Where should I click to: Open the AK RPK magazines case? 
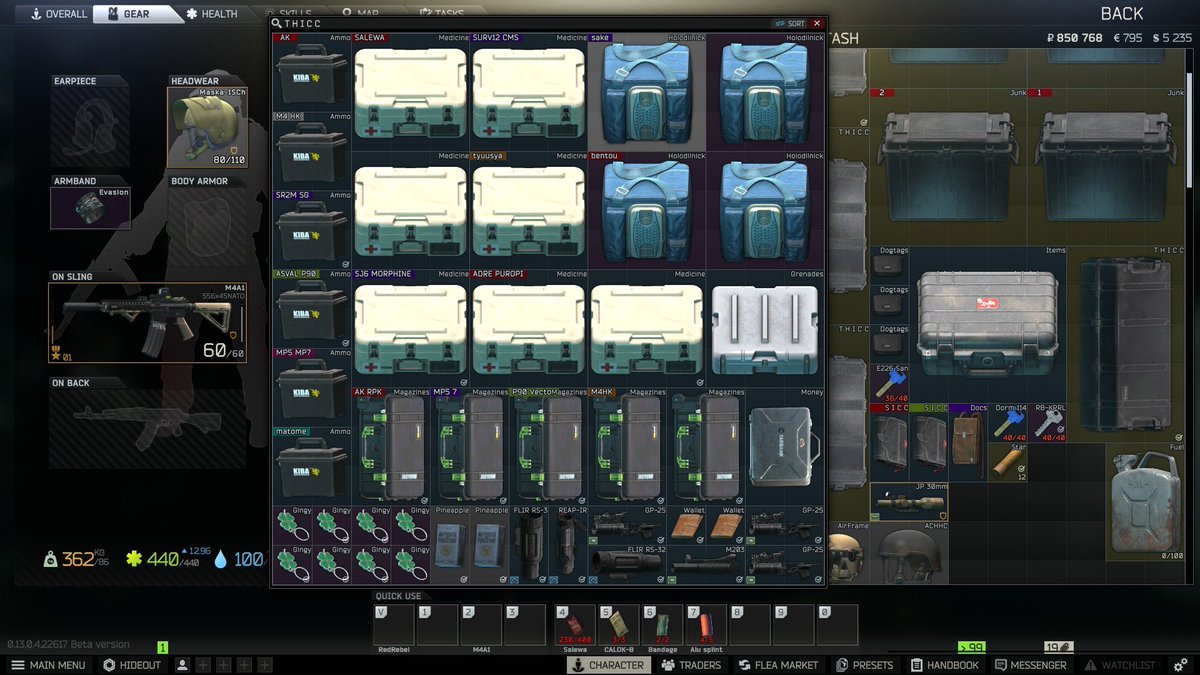pyautogui.click(x=391, y=446)
